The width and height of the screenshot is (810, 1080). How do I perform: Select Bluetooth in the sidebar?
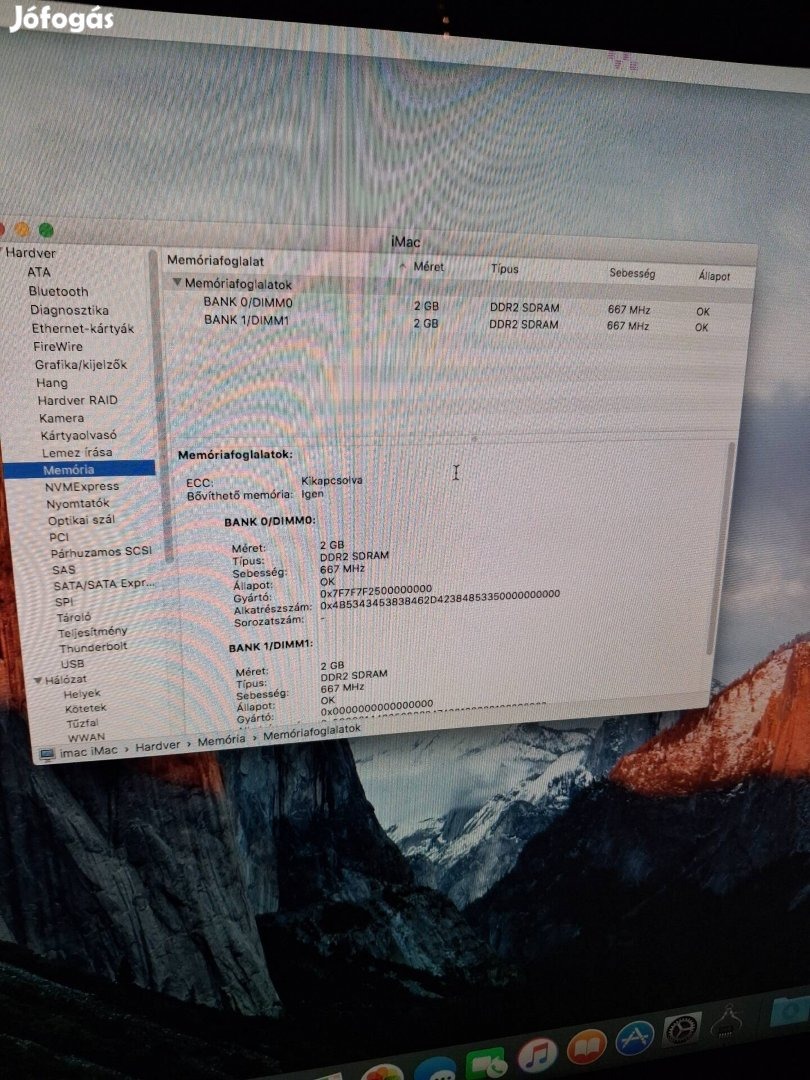58,291
